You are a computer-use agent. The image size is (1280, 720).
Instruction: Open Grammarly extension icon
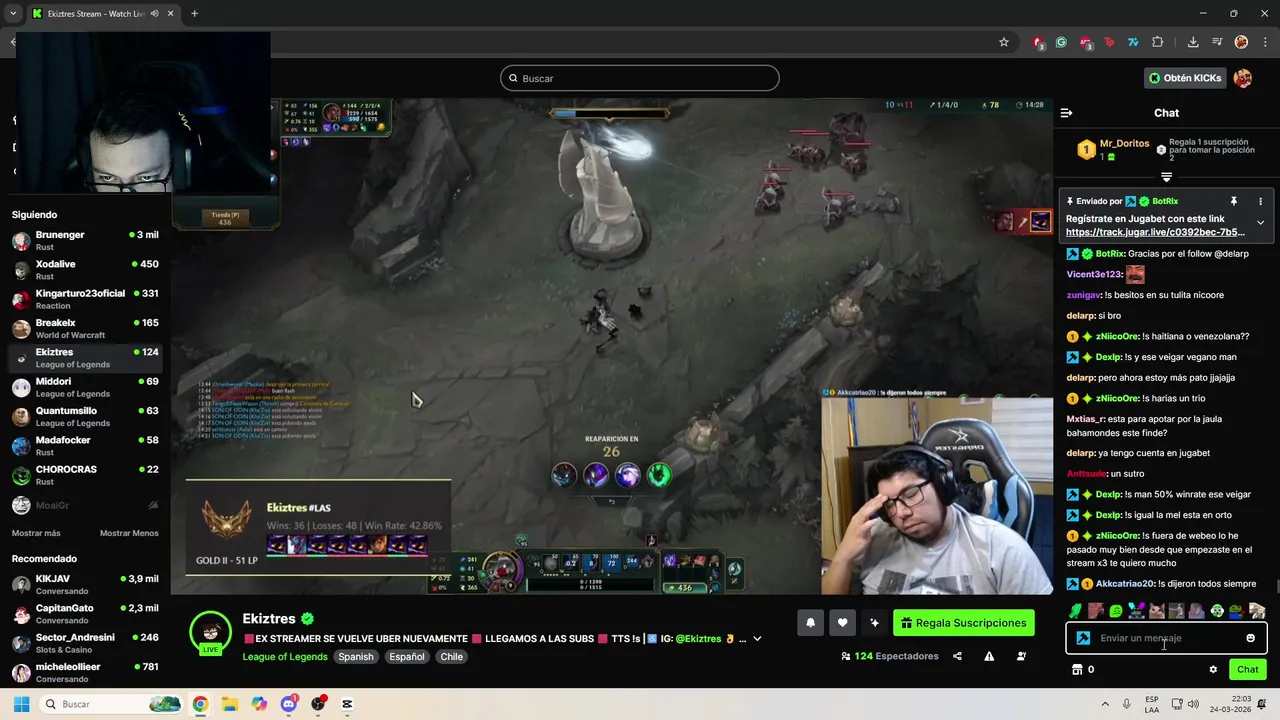coord(1061,42)
